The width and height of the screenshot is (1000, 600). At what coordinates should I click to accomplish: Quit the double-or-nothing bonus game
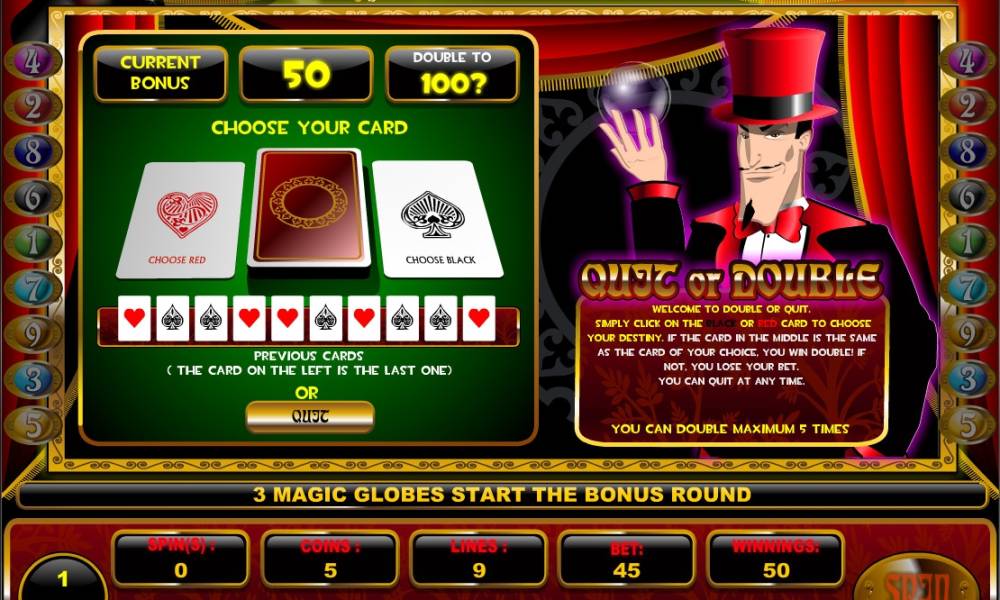310,416
